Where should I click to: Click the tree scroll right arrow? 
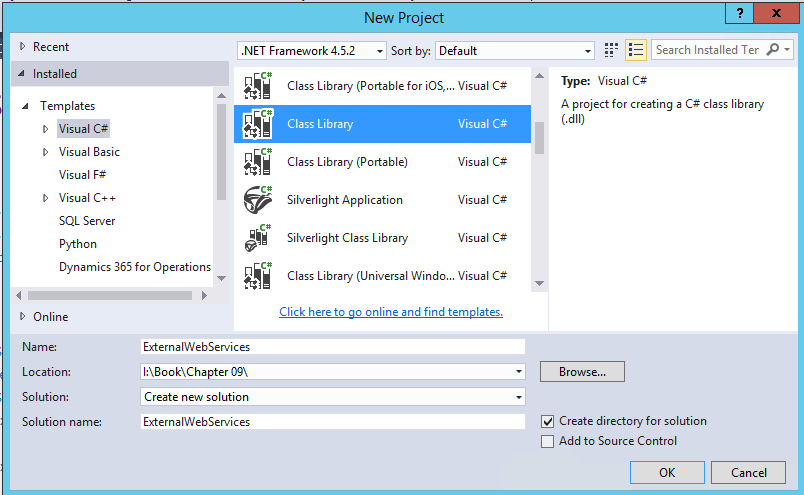(204, 295)
